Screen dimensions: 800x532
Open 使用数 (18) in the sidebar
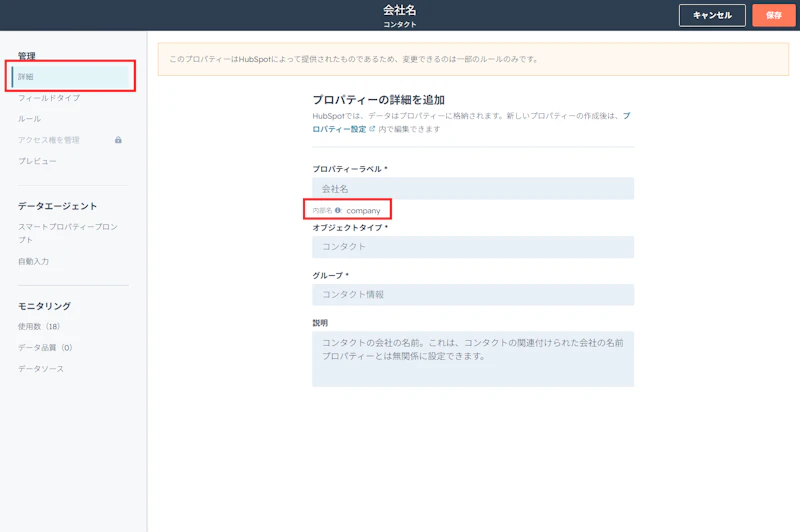click(x=39, y=326)
